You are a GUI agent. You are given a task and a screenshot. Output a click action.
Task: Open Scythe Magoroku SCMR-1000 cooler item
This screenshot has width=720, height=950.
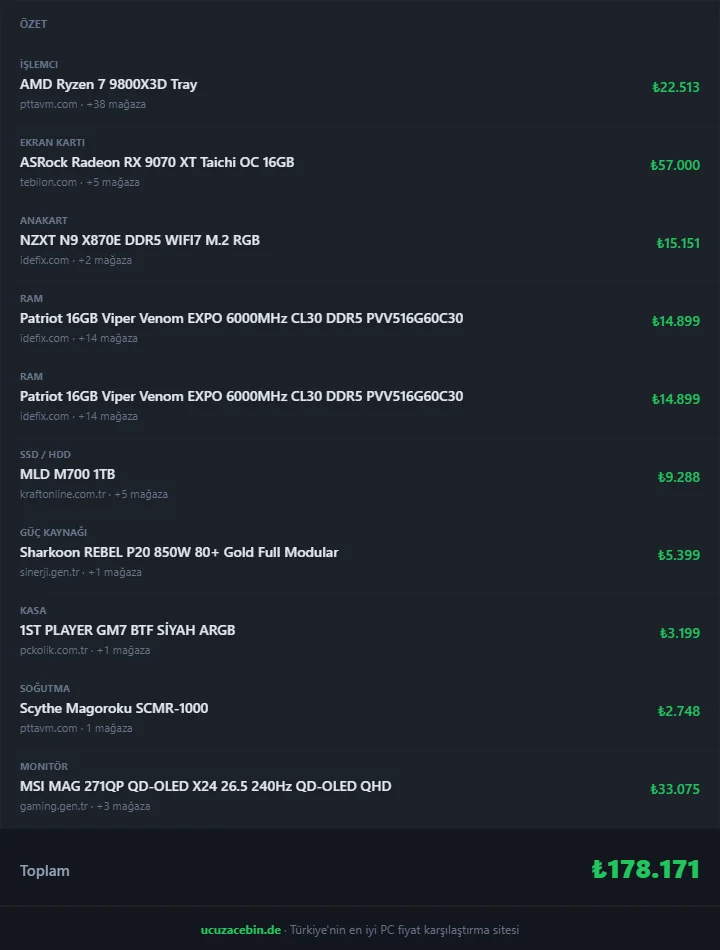tap(114, 708)
